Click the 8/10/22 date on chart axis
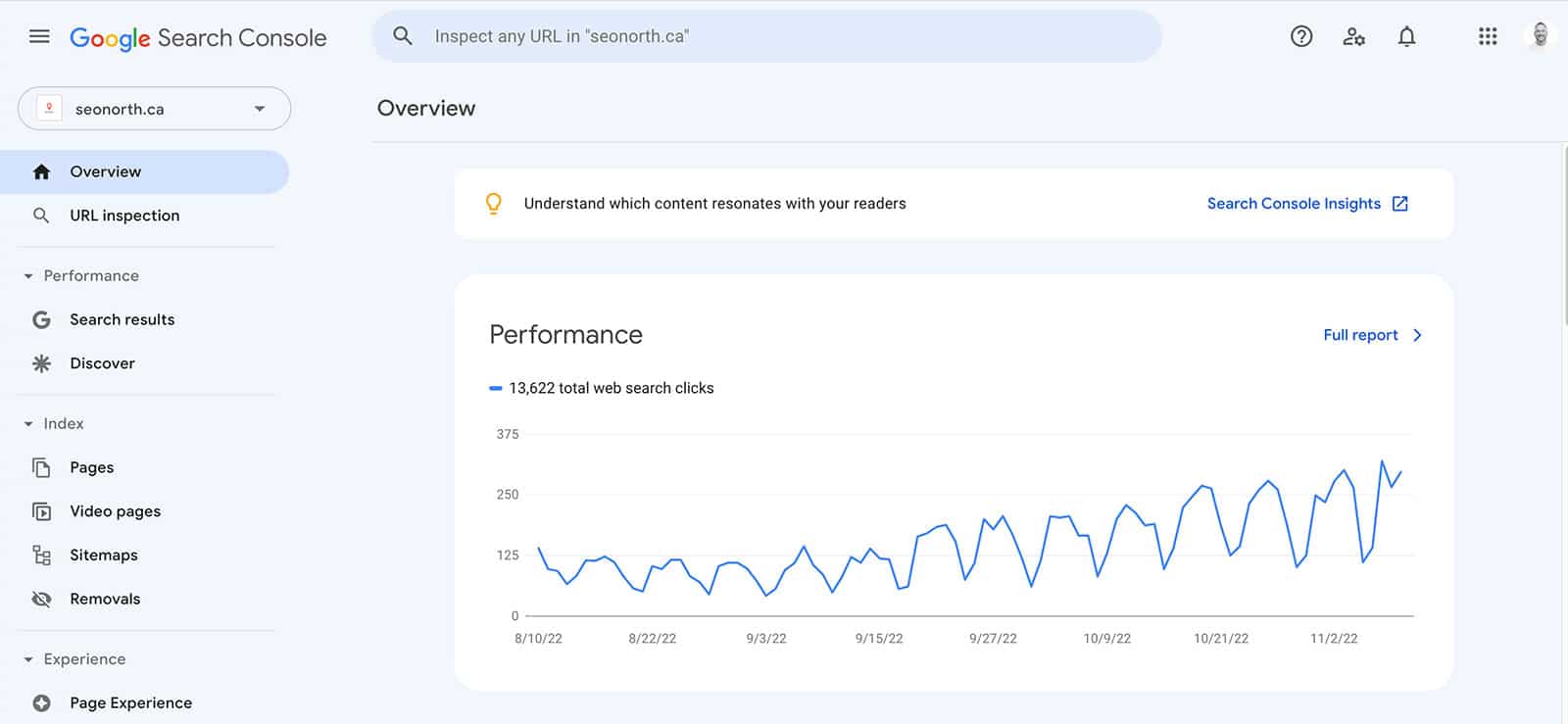The width and height of the screenshot is (1568, 724). coord(538,639)
